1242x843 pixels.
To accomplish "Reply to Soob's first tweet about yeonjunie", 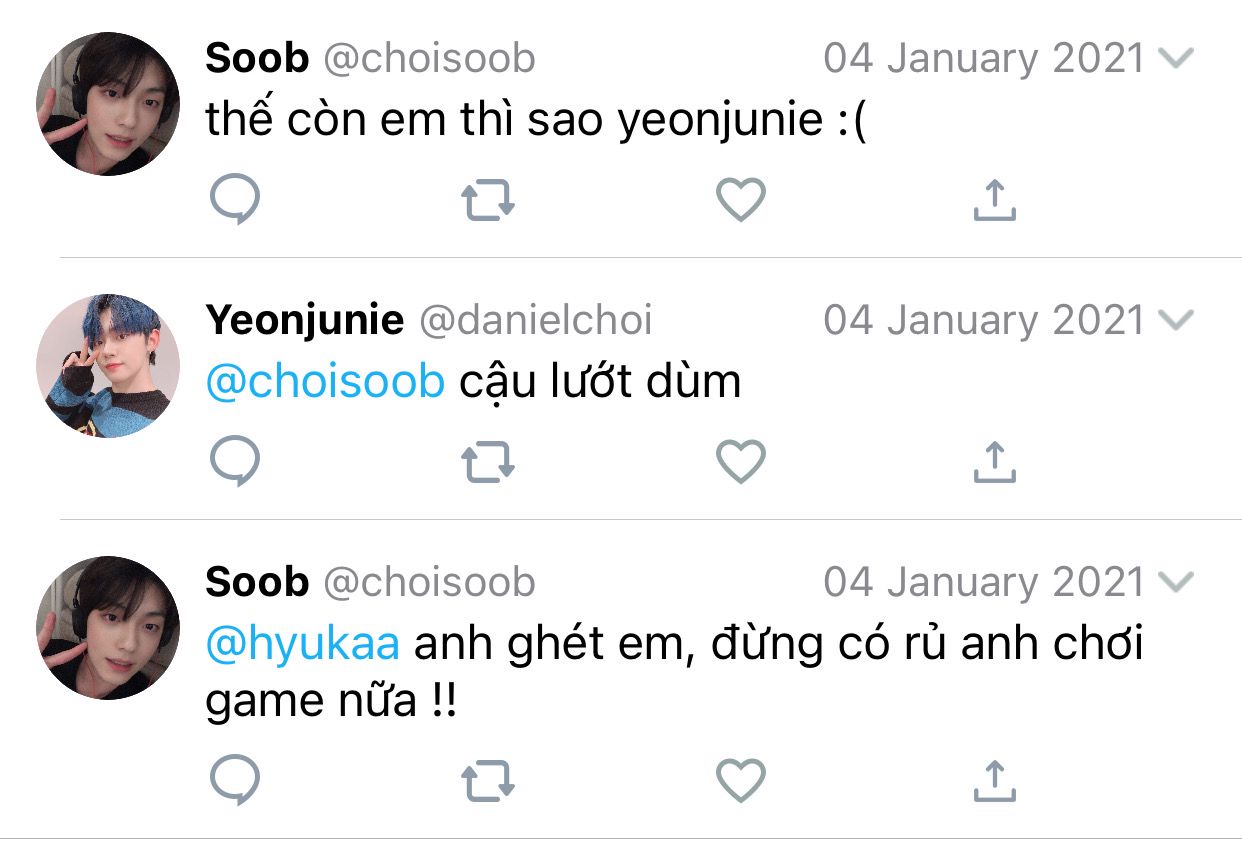I will click(x=236, y=200).
